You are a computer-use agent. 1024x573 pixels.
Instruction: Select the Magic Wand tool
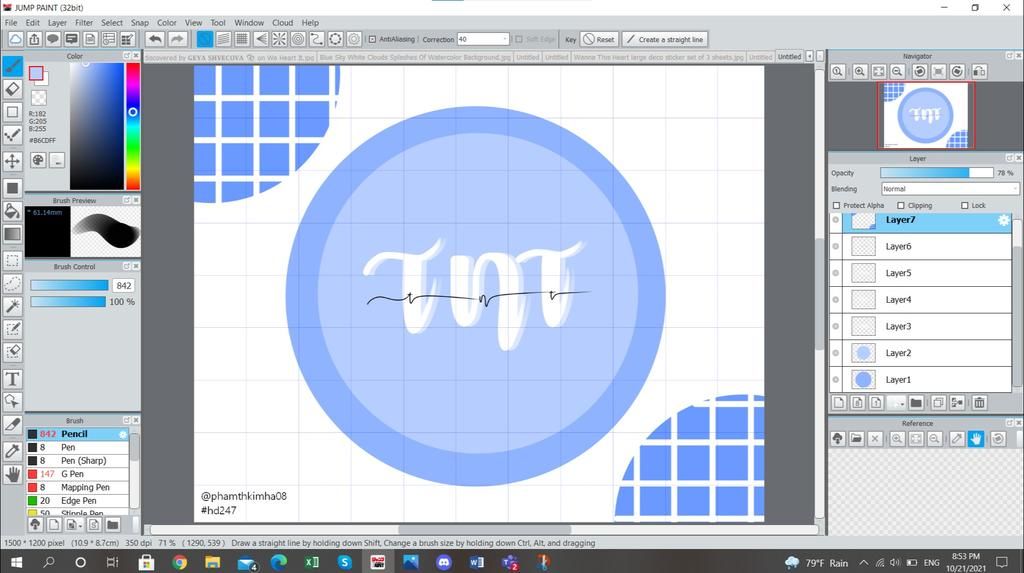click(12, 306)
